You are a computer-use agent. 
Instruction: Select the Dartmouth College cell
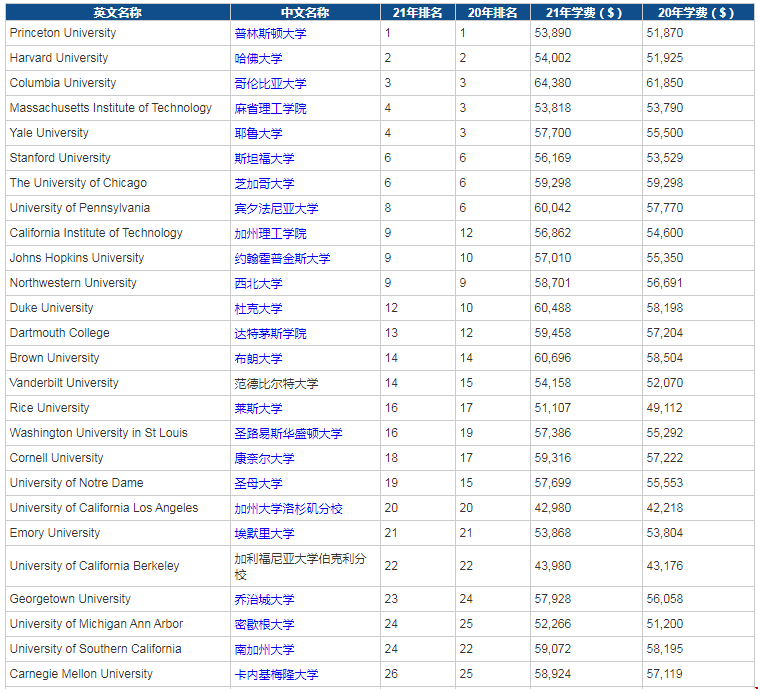[x=118, y=333]
